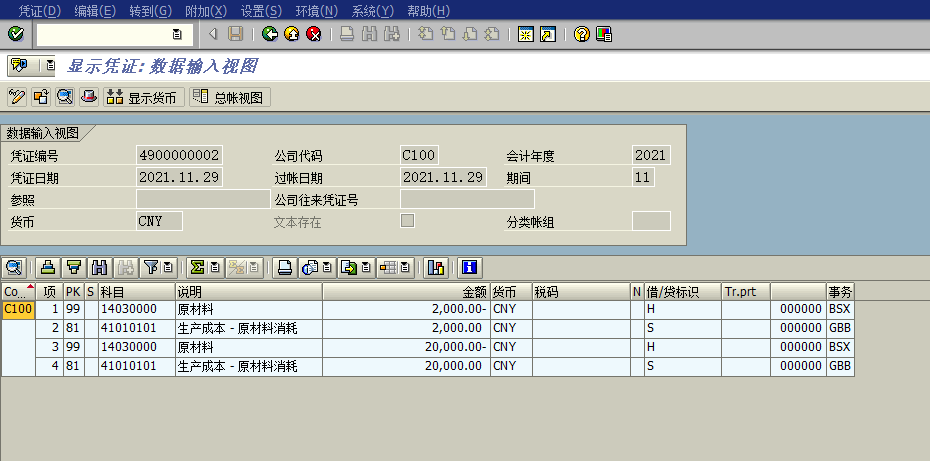
Task: Collapse the command field triangle arrow
Action: [213, 34]
